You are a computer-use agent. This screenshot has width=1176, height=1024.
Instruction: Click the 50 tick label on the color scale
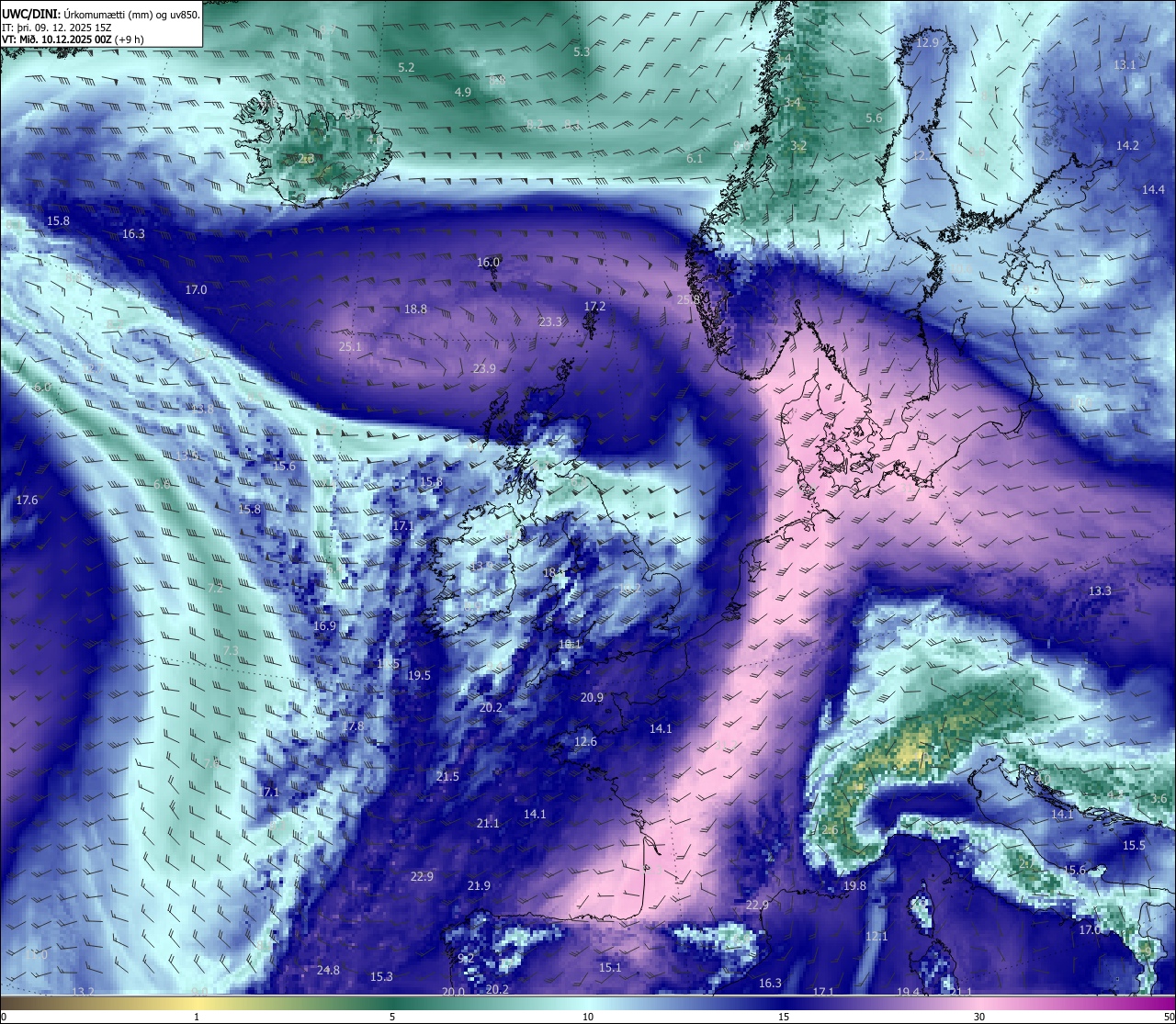tap(1169, 1017)
